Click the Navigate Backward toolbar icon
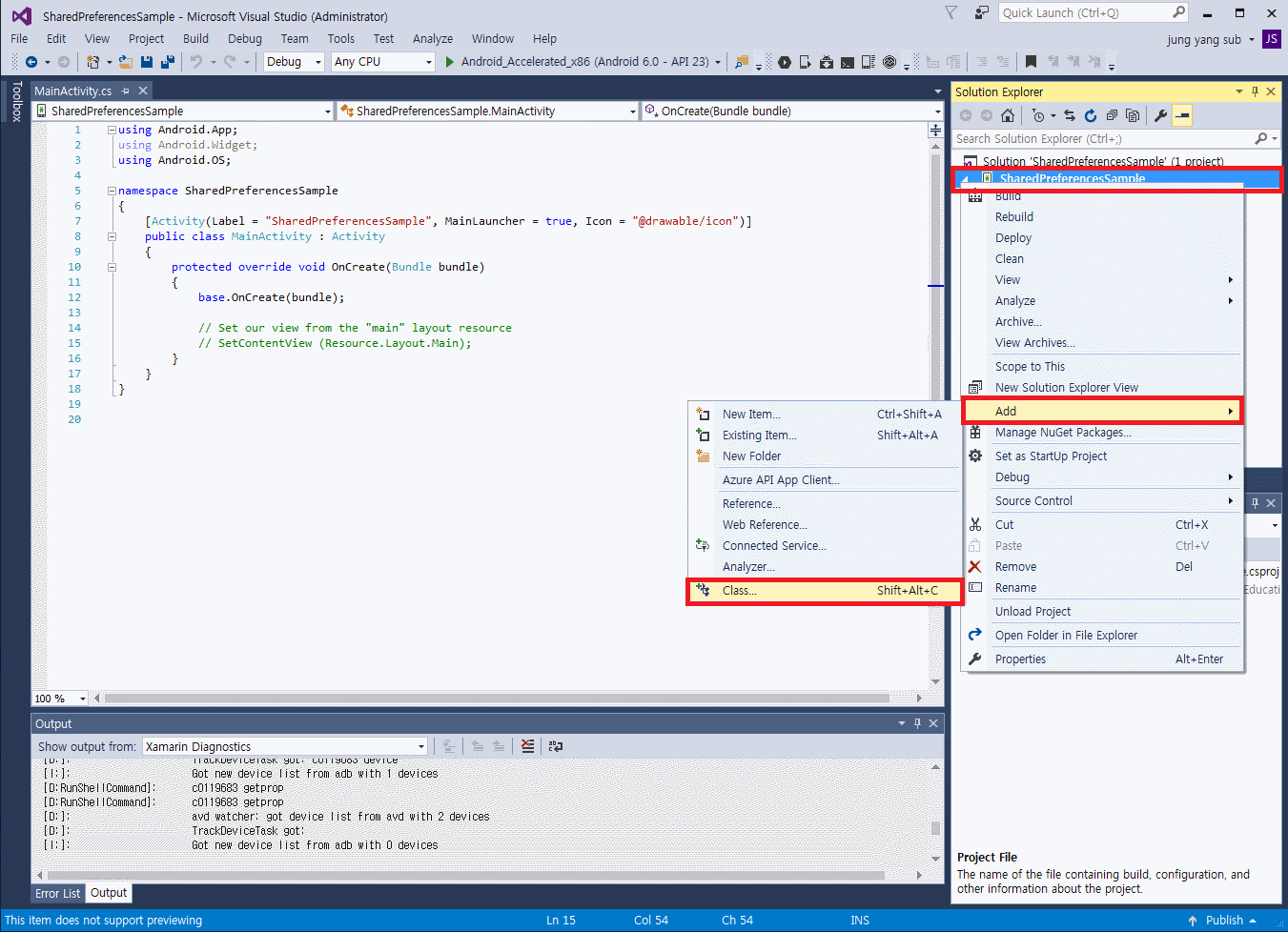Image resolution: width=1288 pixels, height=932 pixels. coord(31,62)
